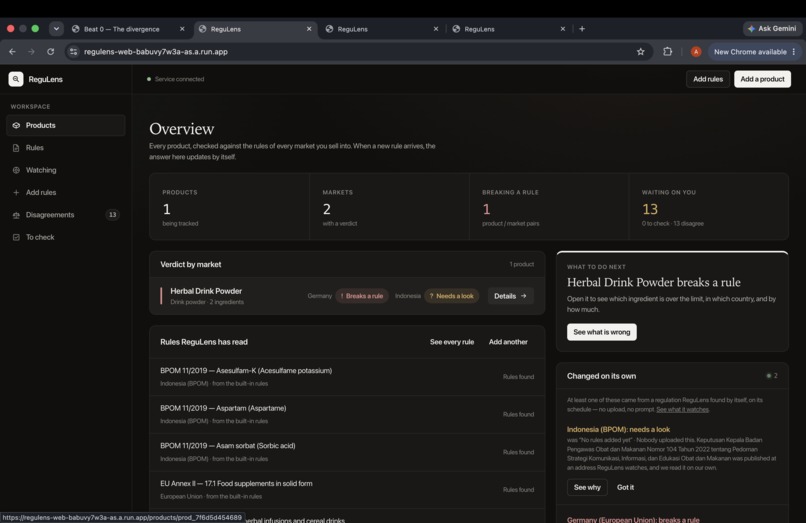Bookmark this page with the star icon
The image size is (806, 523).
click(640, 52)
